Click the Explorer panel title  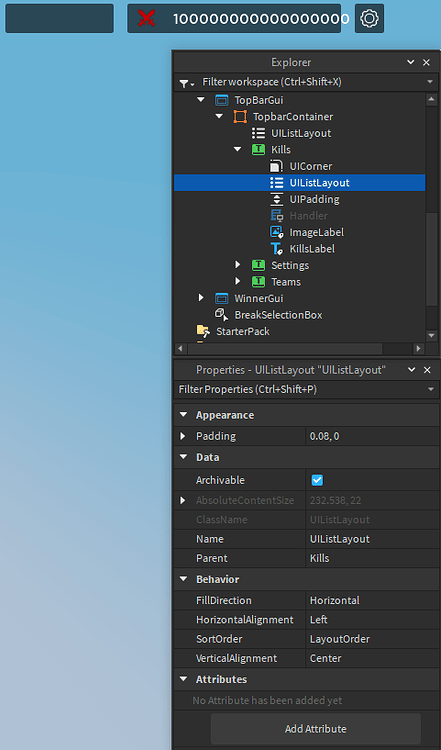[291, 62]
